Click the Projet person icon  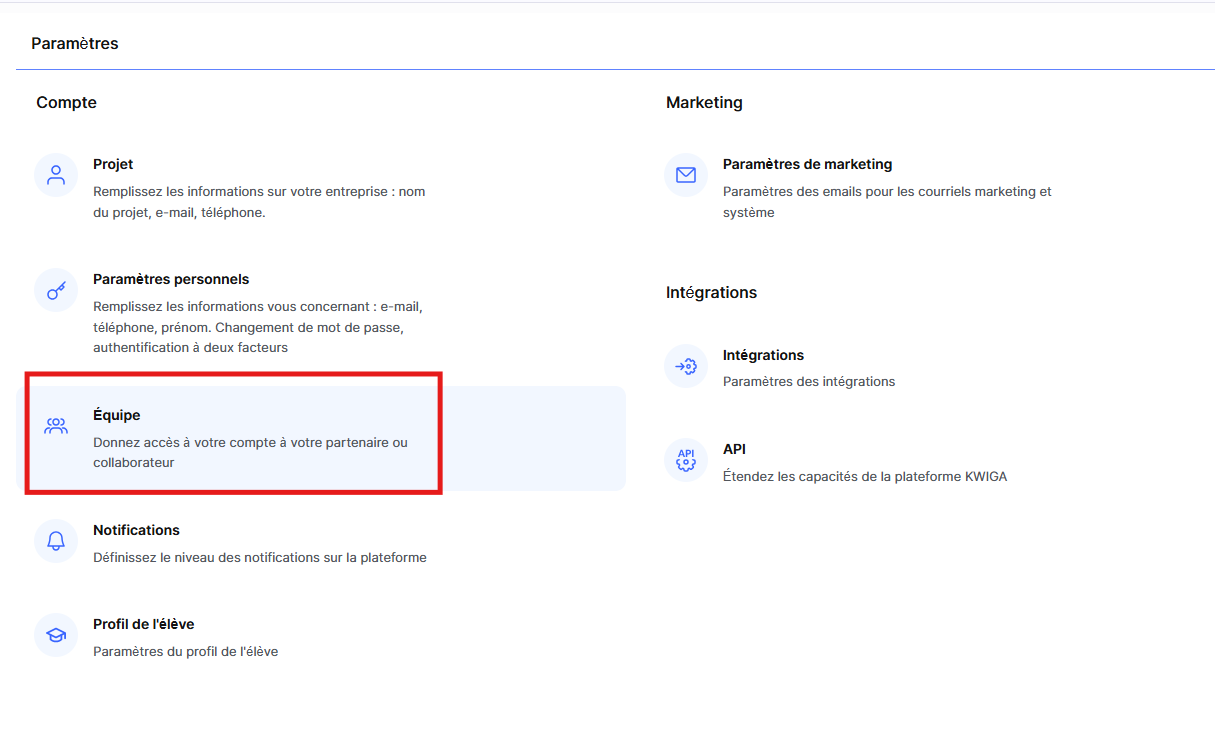[56, 175]
